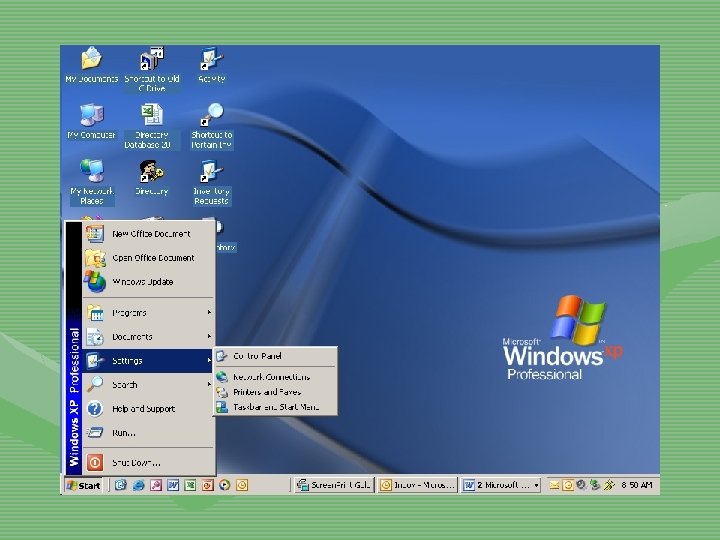Click the network connection tray icon
The height and width of the screenshot is (540, 720).
pos(595,485)
